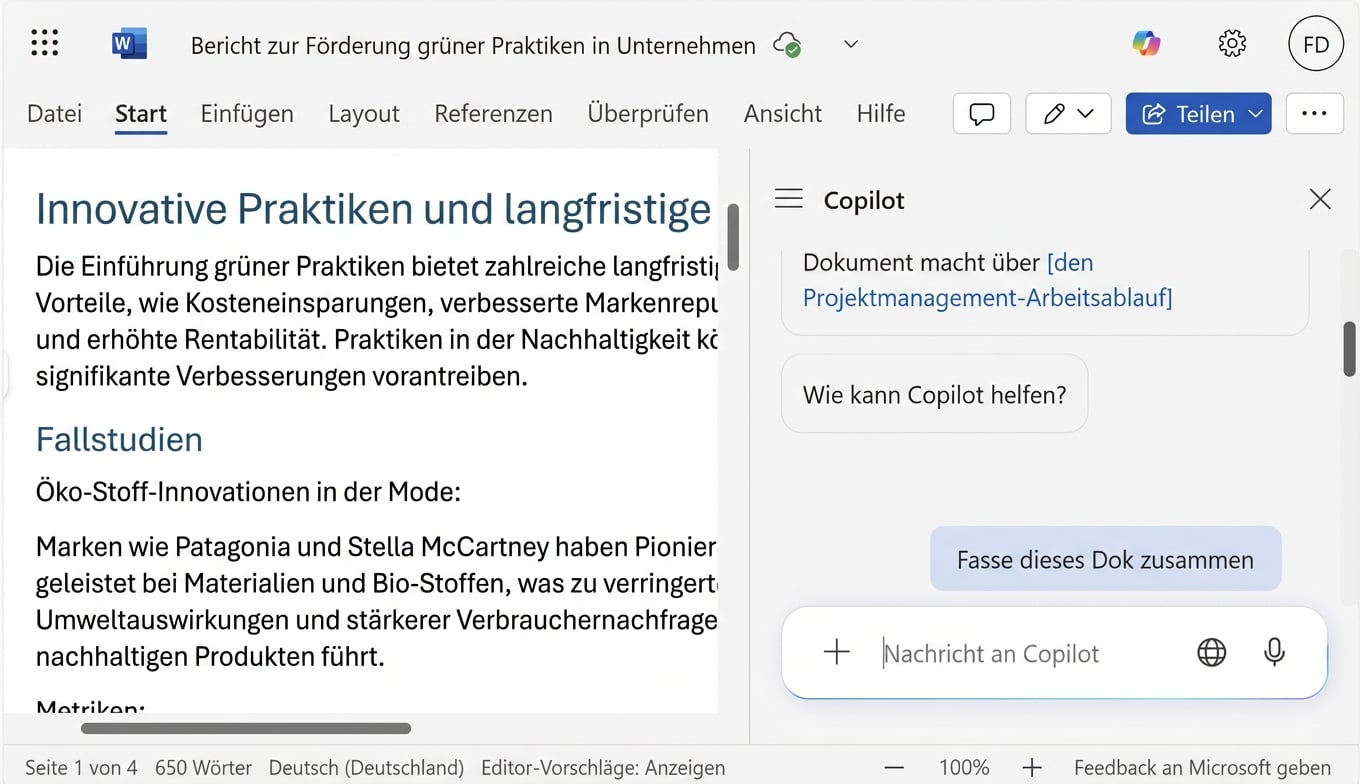Open the app launcher waffle icon

click(x=43, y=43)
